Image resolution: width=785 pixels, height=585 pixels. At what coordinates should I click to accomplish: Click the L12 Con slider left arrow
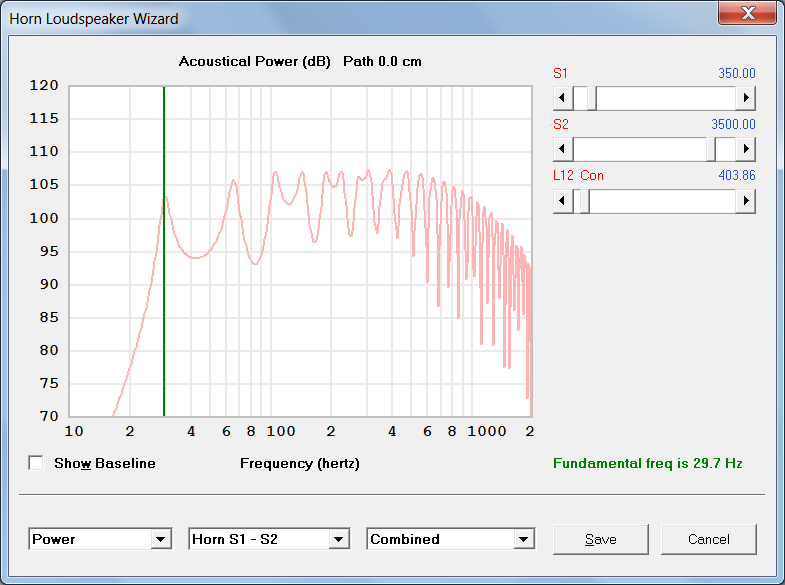(x=563, y=201)
